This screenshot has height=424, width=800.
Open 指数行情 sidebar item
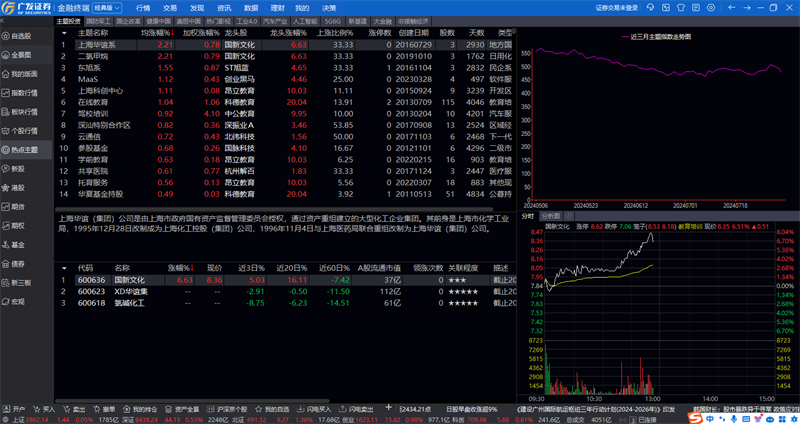24,93
